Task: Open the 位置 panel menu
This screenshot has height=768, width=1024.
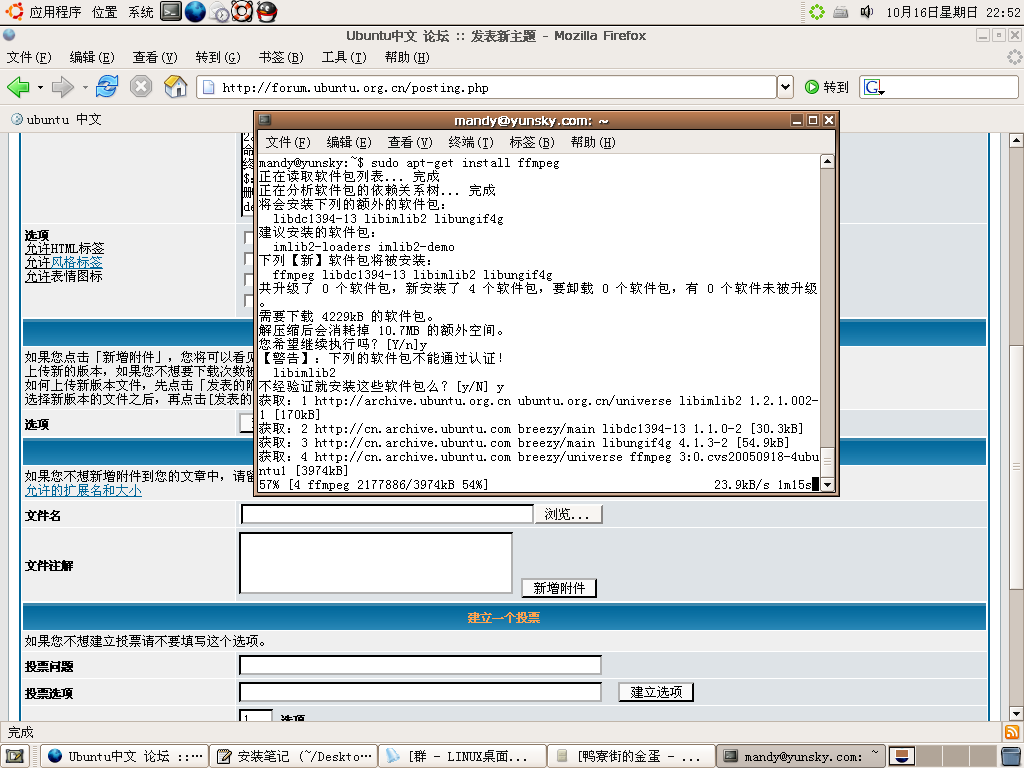Action: [x=104, y=12]
